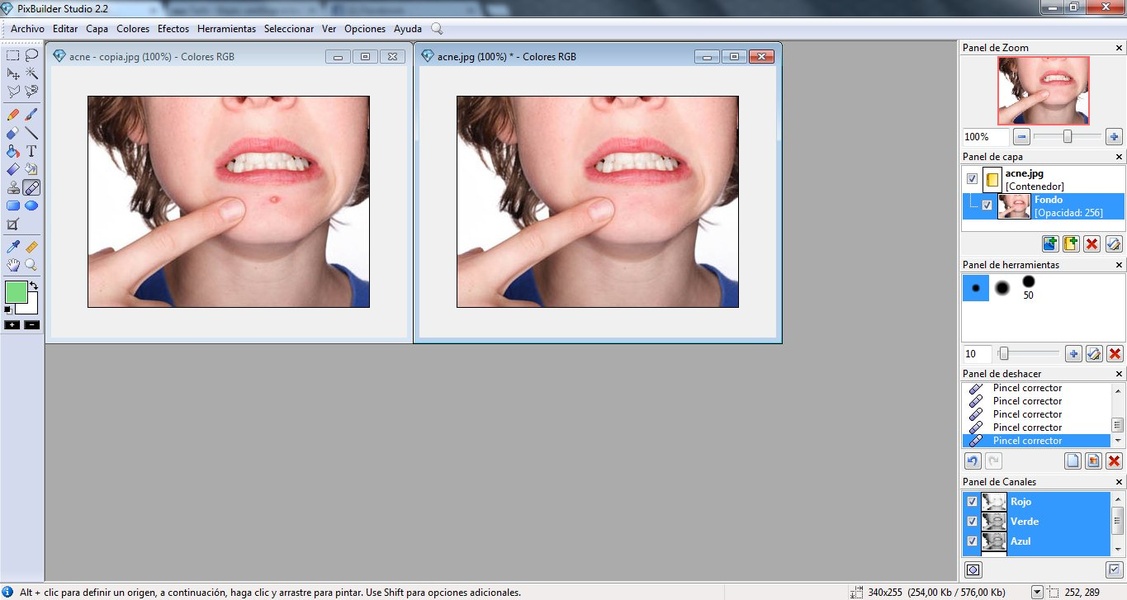Open the Ayuda menu
Screen dimensions: 1127x600
(408, 29)
